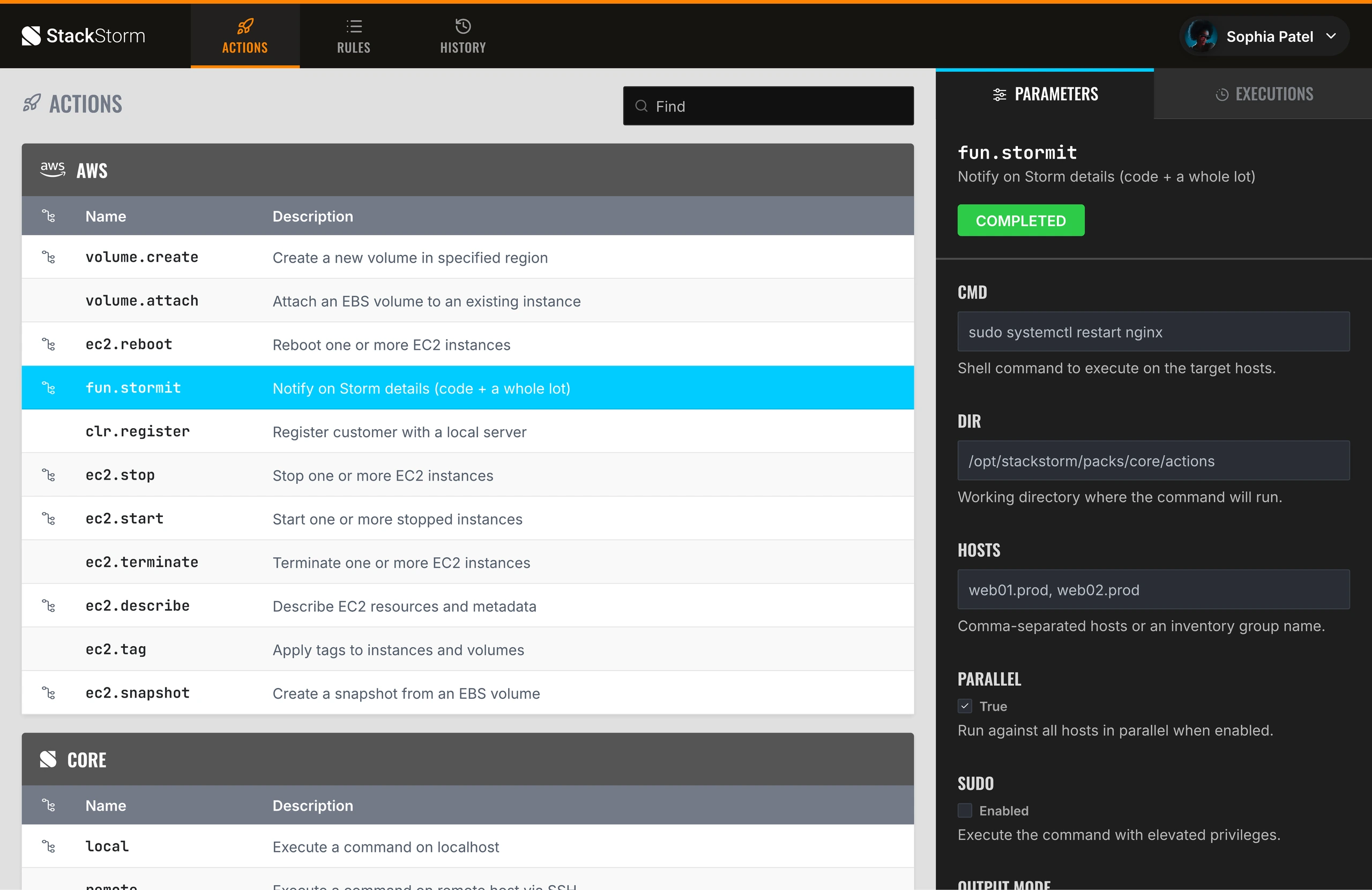Viewport: 1372px width, 890px height.
Task: Click the AWS pack logo icon
Action: point(53,169)
